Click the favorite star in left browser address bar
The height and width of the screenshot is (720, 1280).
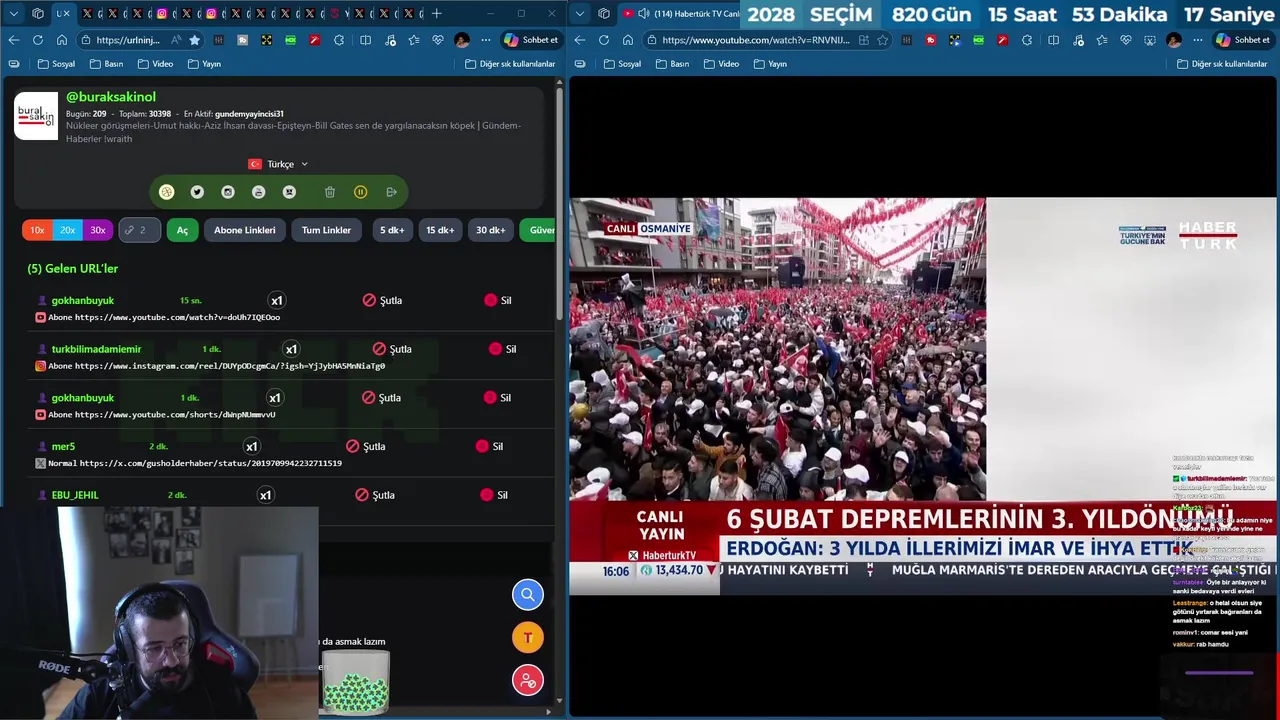point(195,40)
